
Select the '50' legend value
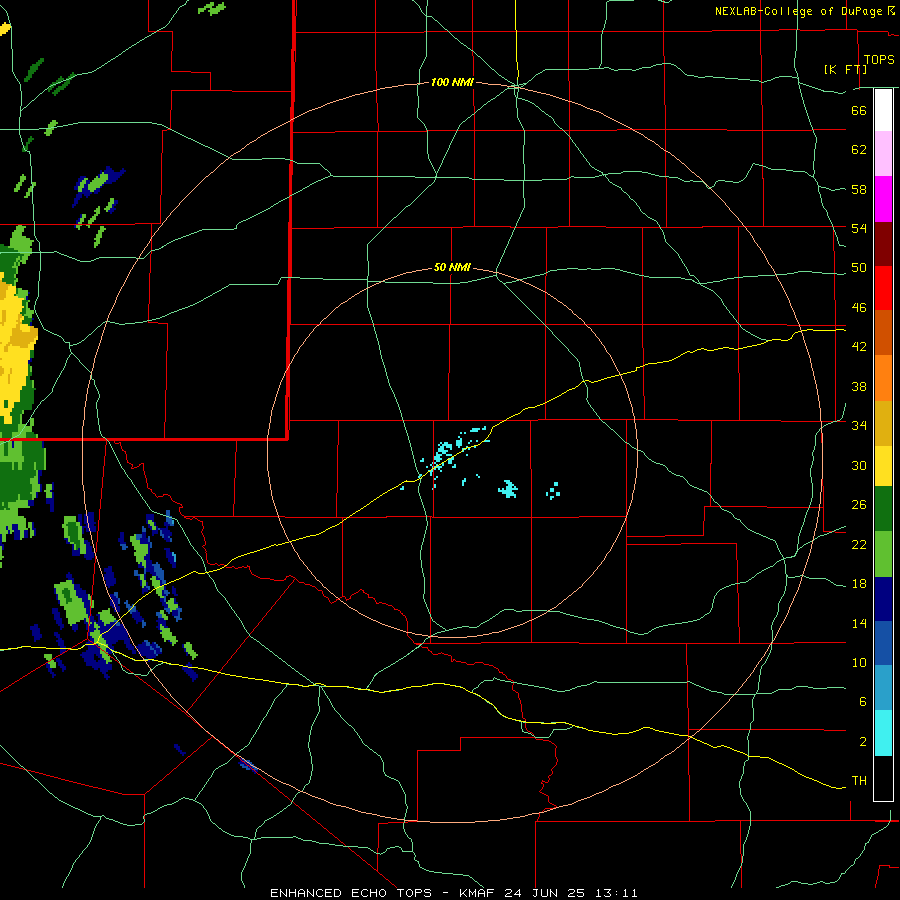[x=859, y=268]
